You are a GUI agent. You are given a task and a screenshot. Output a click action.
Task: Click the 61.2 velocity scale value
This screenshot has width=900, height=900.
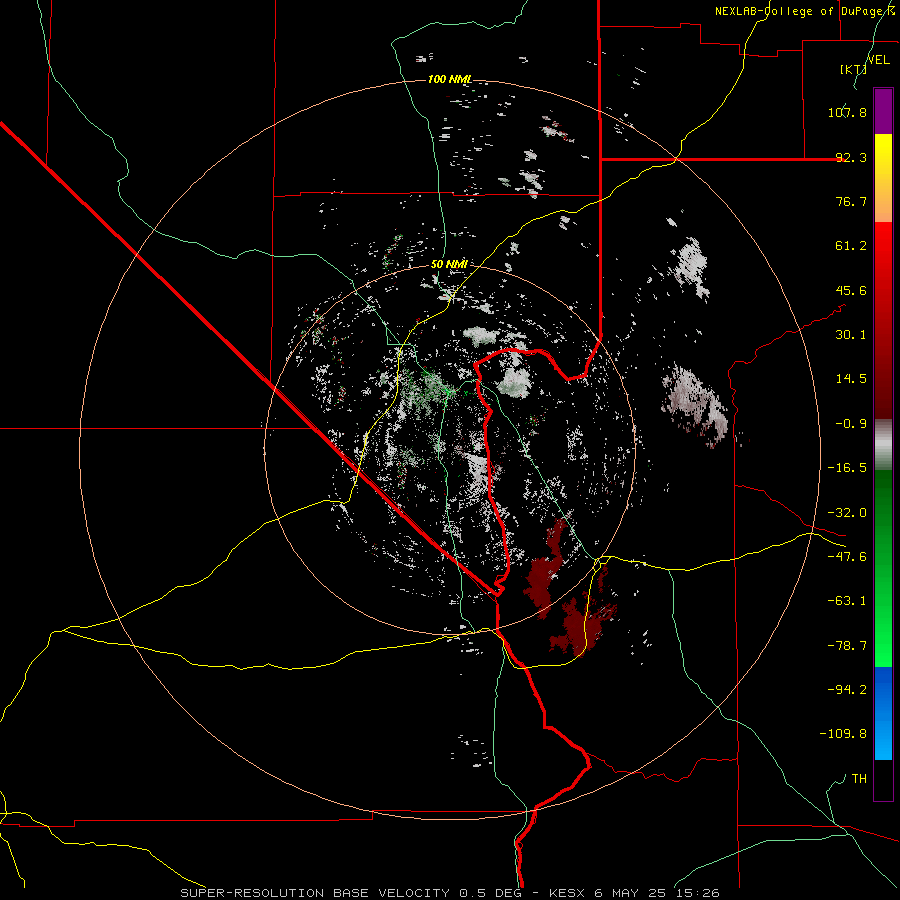(851, 246)
